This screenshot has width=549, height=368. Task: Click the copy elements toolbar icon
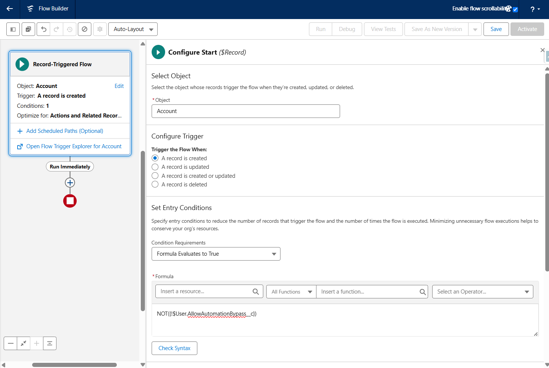[x=28, y=29]
